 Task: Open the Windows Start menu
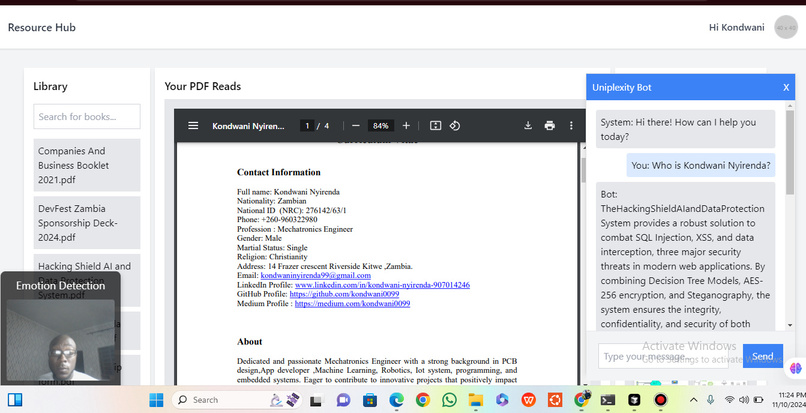[x=156, y=400]
